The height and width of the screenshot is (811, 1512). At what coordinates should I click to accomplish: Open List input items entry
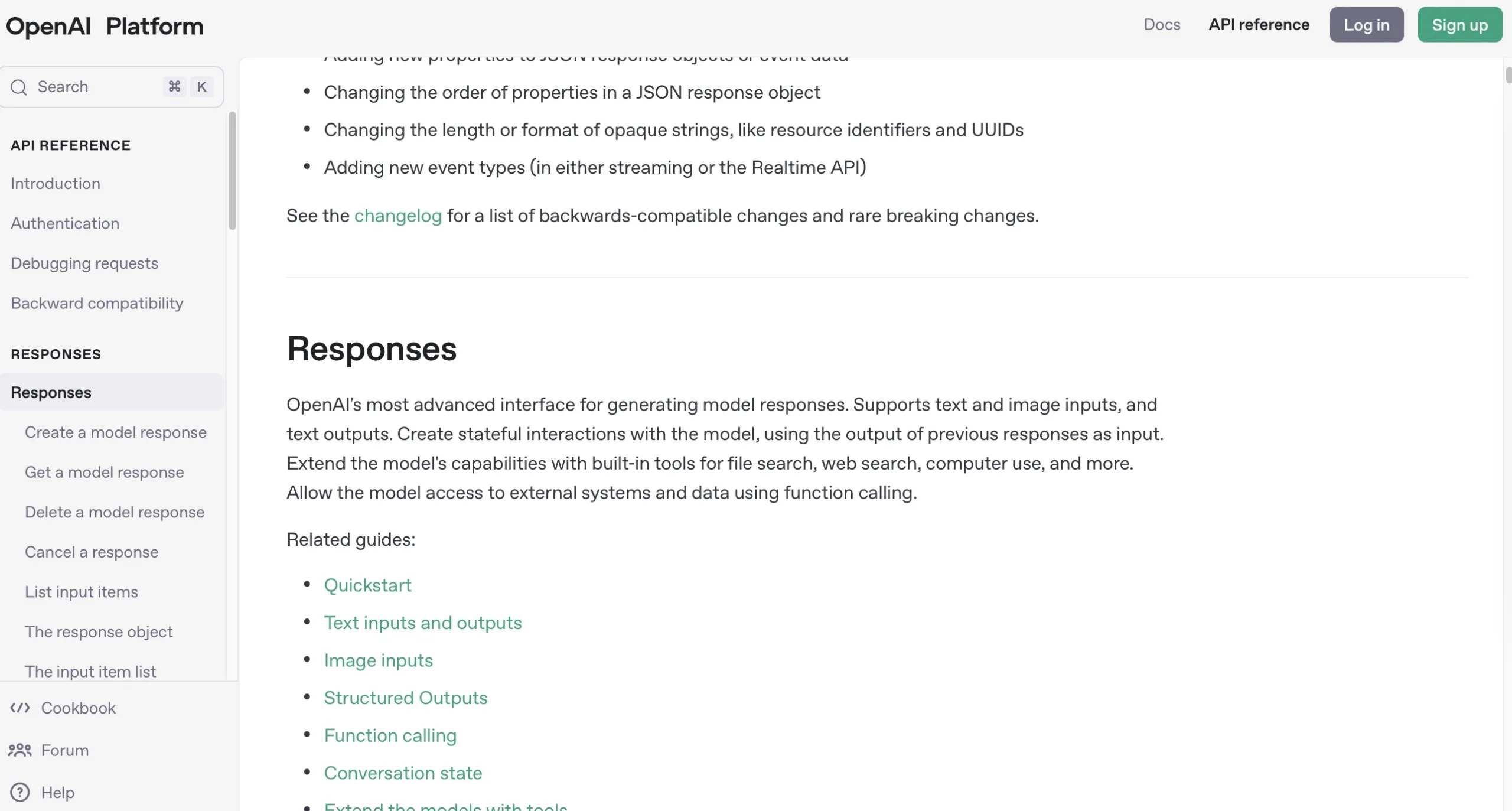pos(82,592)
